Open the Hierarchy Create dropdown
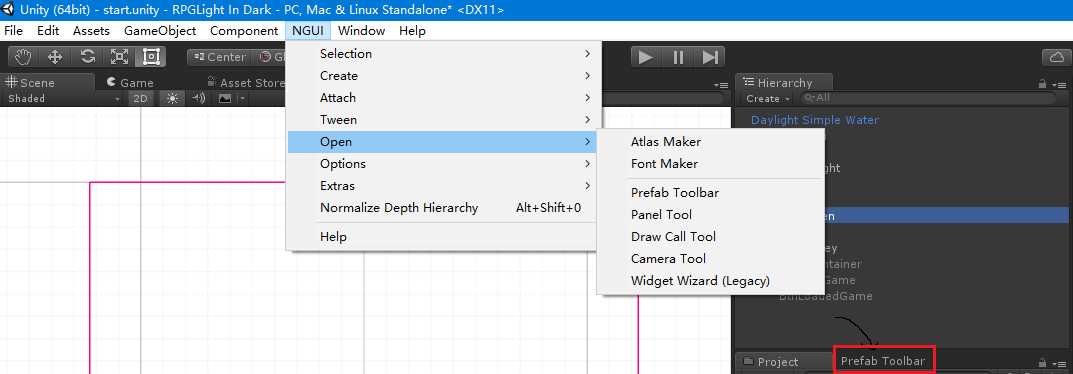Screen dimensions: 1073x374 pyautogui.click(x=767, y=98)
